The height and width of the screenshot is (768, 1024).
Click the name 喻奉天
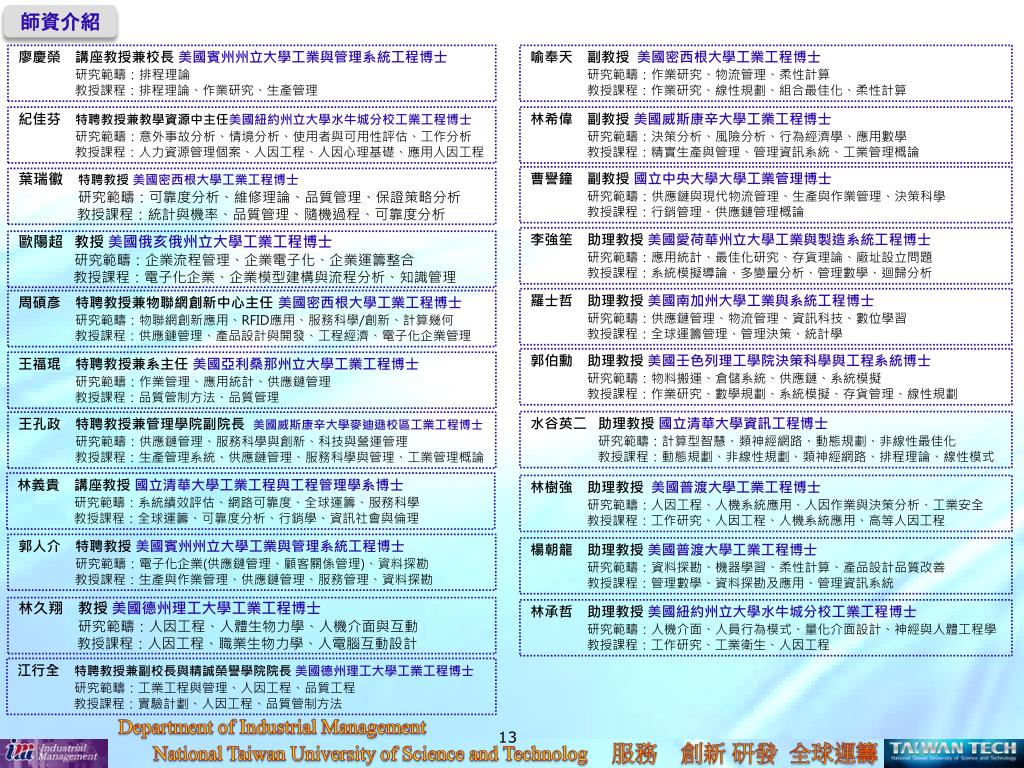(551, 57)
